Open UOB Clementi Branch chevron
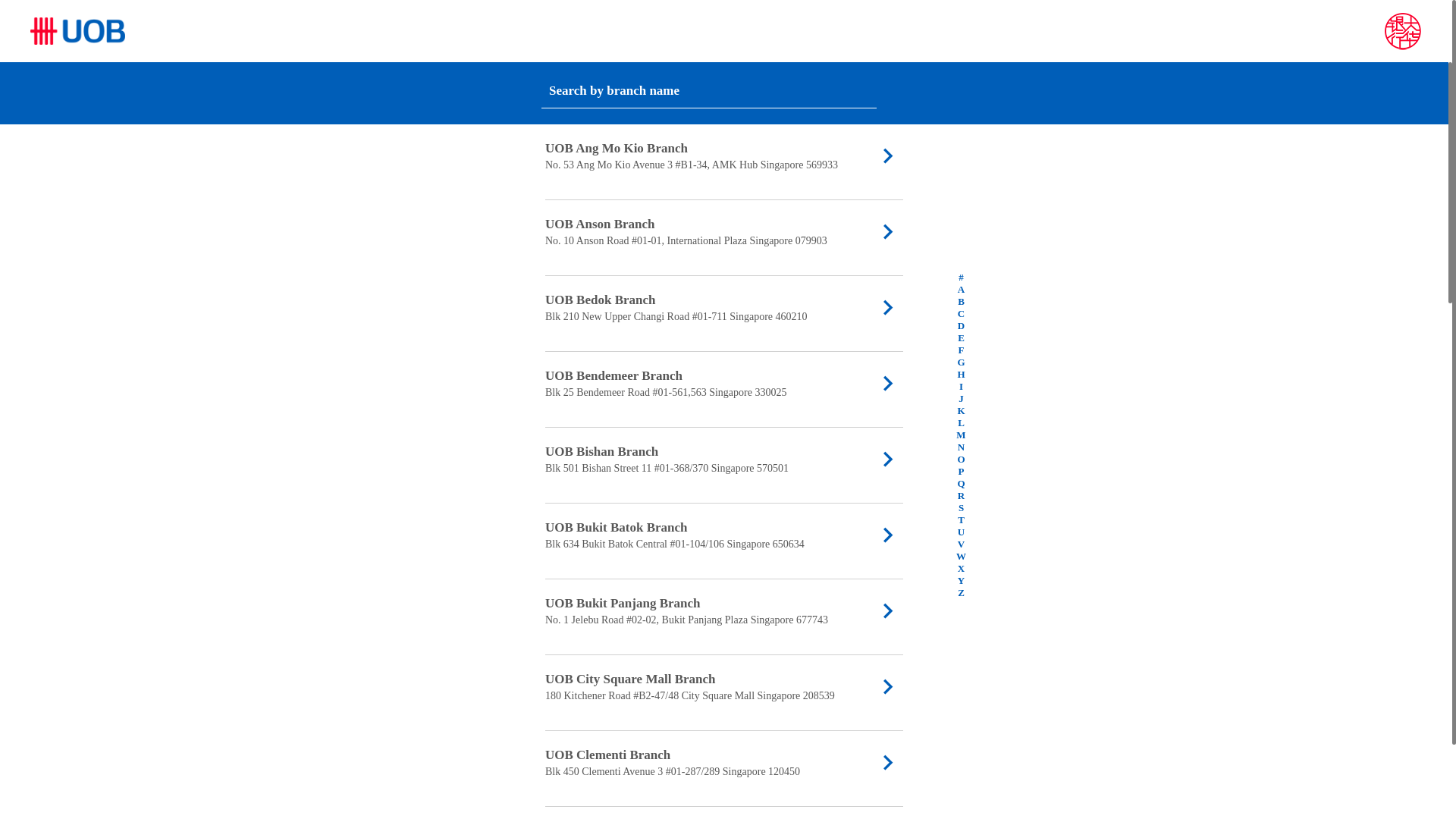The height and width of the screenshot is (819, 1456). tap(888, 763)
